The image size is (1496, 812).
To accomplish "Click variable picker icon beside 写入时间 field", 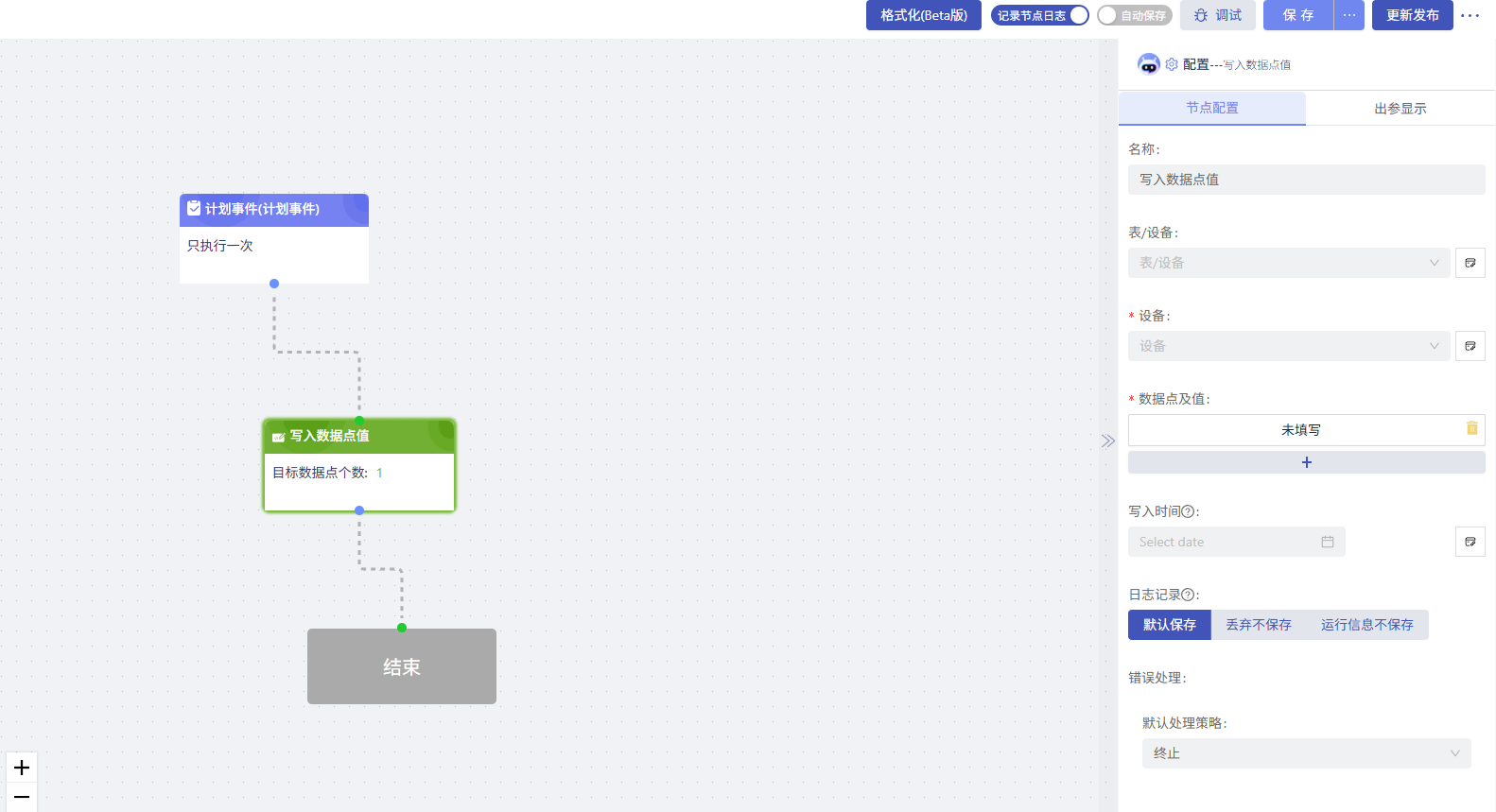I will tap(1470, 542).
